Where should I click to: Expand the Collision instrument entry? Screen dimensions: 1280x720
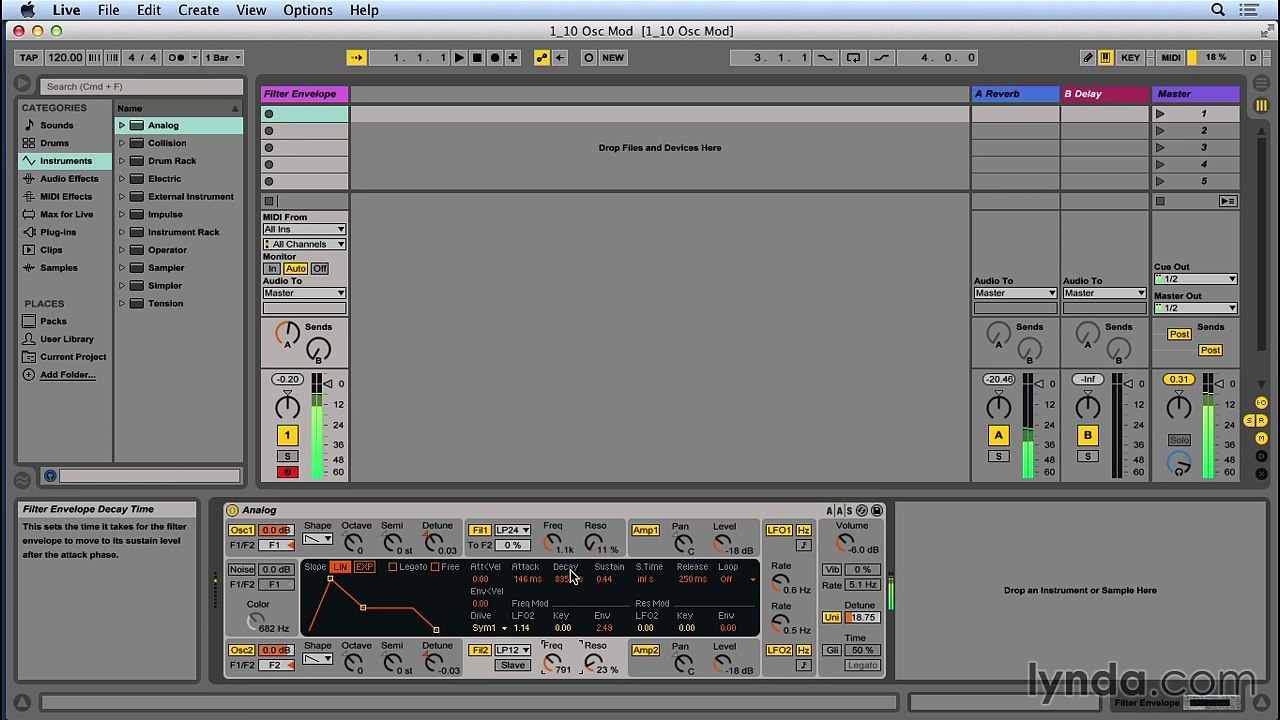pyautogui.click(x=122, y=143)
